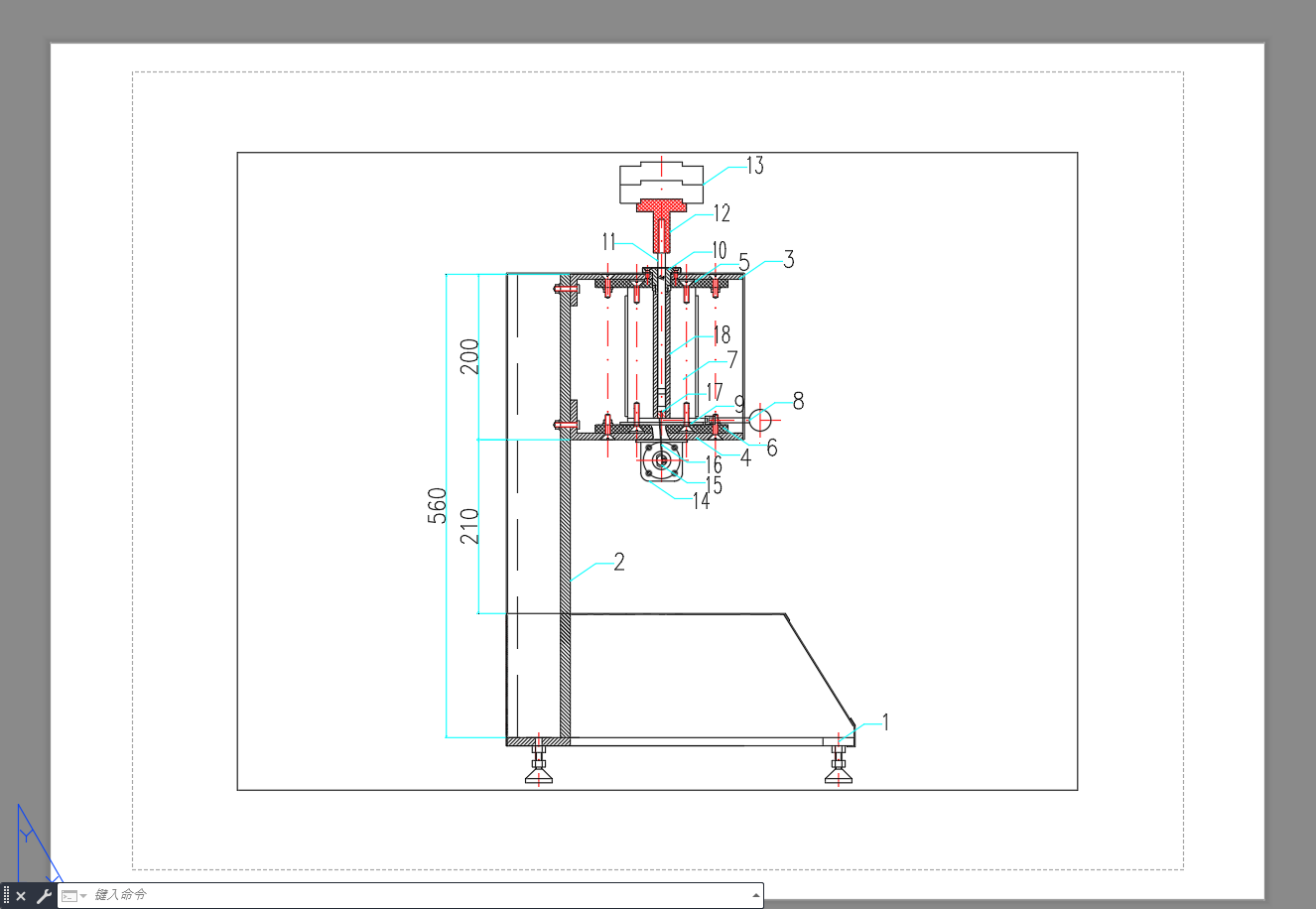Select part label 11 in drawing

tap(608, 241)
